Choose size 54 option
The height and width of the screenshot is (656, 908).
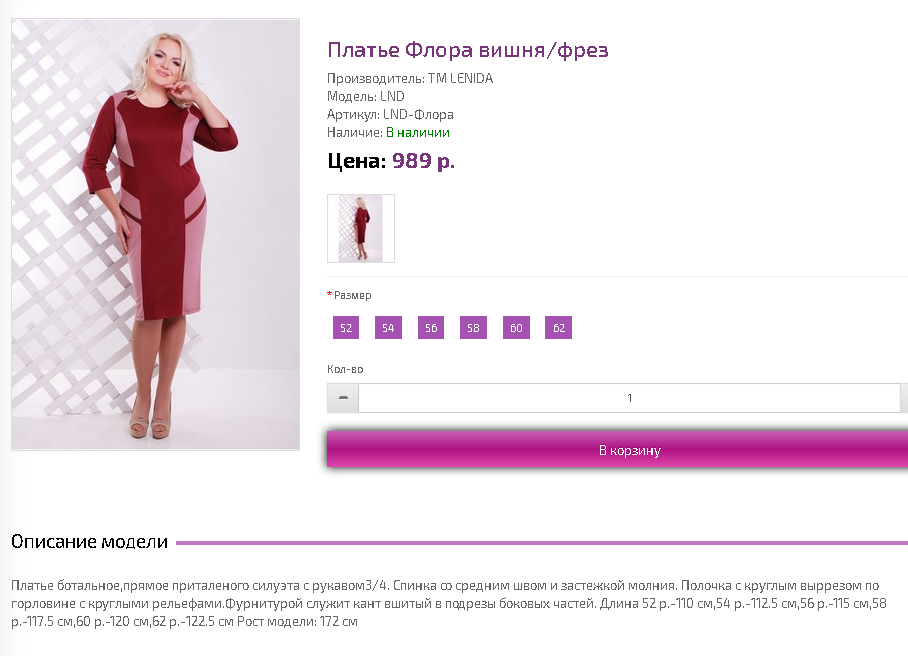(x=388, y=328)
